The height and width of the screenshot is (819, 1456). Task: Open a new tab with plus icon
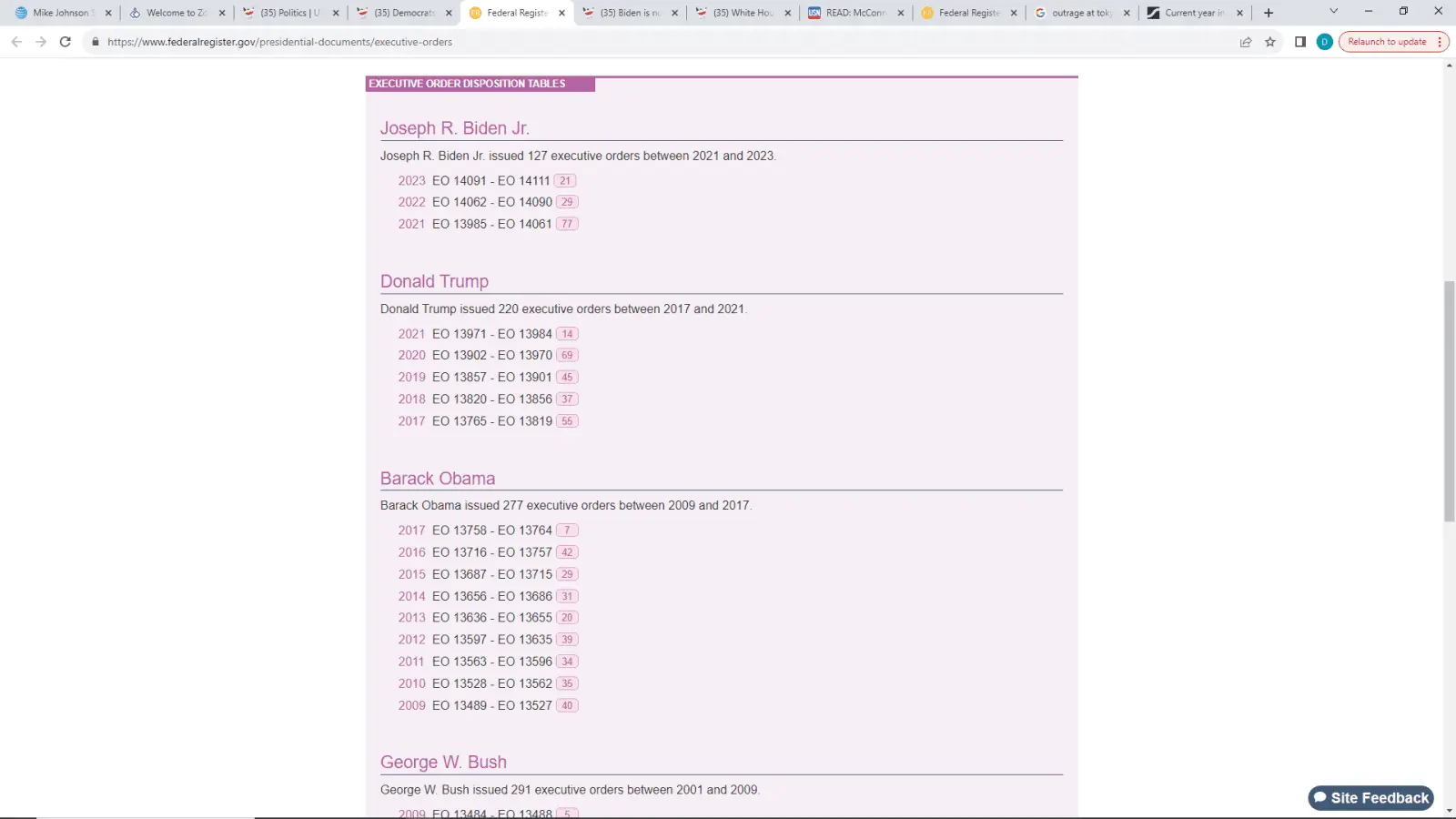pos(1269,13)
